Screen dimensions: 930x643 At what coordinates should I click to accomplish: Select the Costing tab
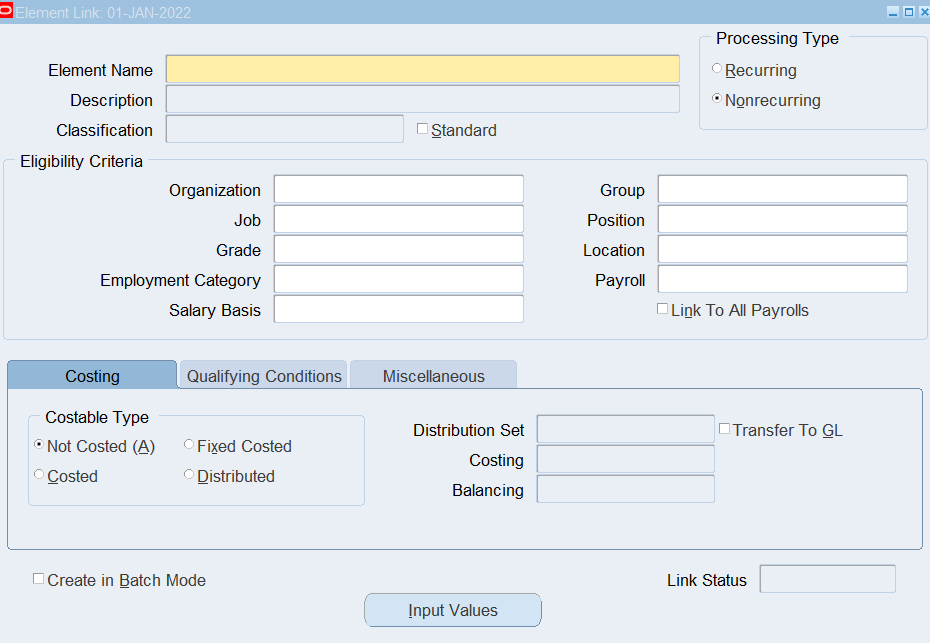point(92,376)
